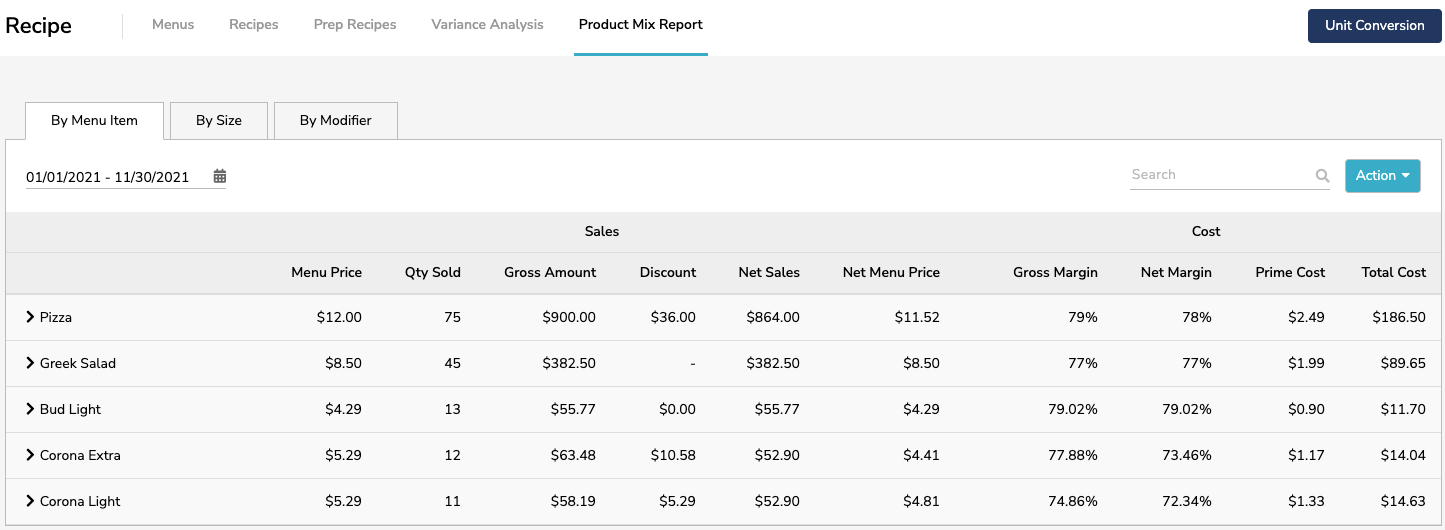The height and width of the screenshot is (530, 1445).
Task: Expand the Corona Extra row
Action: click(30, 455)
